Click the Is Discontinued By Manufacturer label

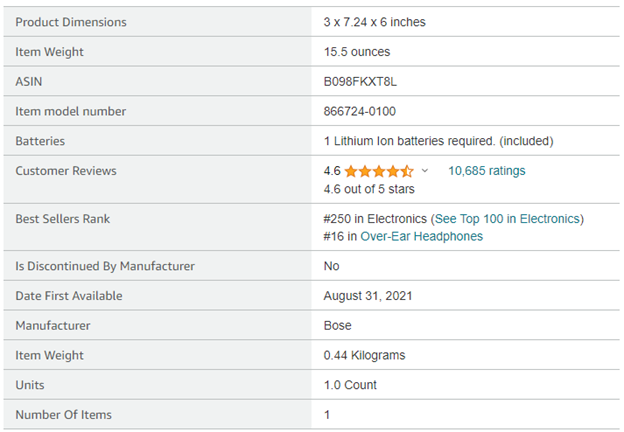point(105,266)
